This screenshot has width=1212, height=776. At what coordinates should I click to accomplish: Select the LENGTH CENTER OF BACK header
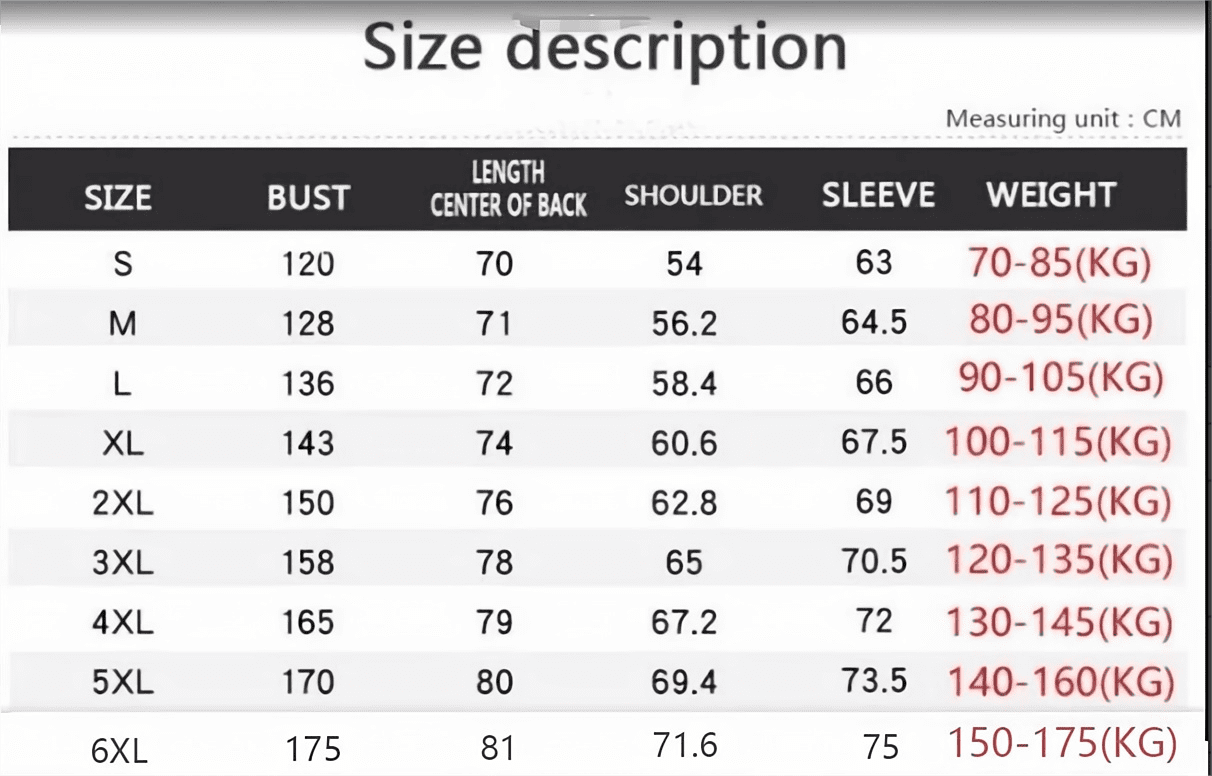coord(508,189)
